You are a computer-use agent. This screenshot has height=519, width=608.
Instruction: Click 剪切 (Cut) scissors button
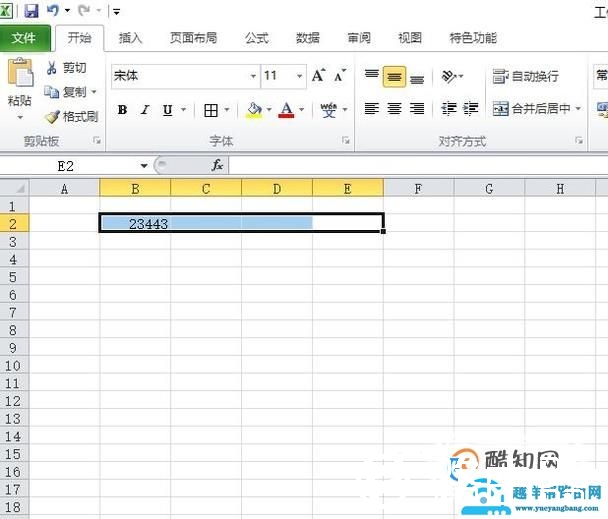[67, 68]
